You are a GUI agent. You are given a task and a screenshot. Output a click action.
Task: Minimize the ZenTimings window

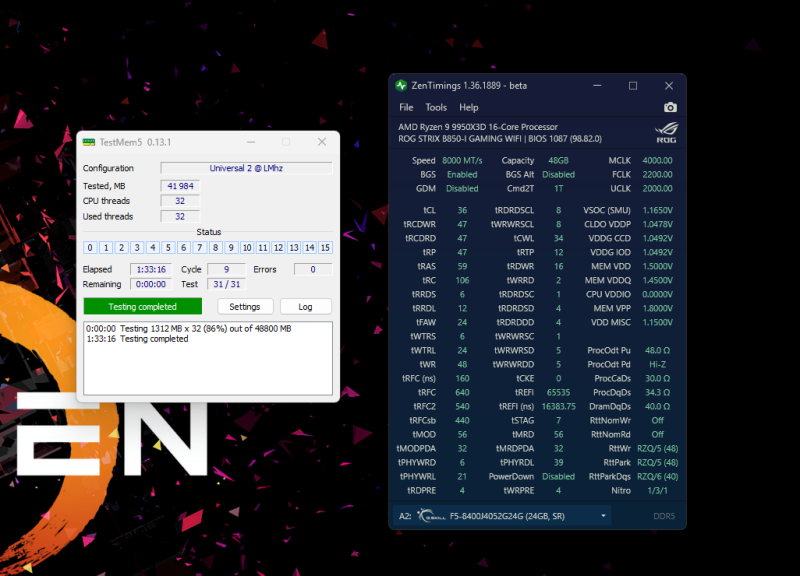[x=597, y=86]
